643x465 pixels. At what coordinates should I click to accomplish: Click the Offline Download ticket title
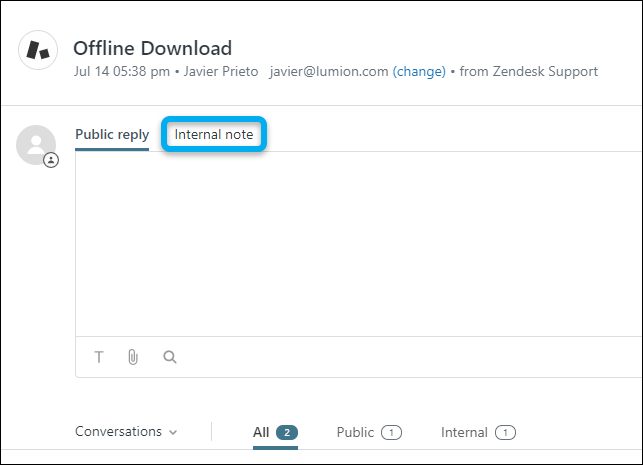click(x=152, y=47)
